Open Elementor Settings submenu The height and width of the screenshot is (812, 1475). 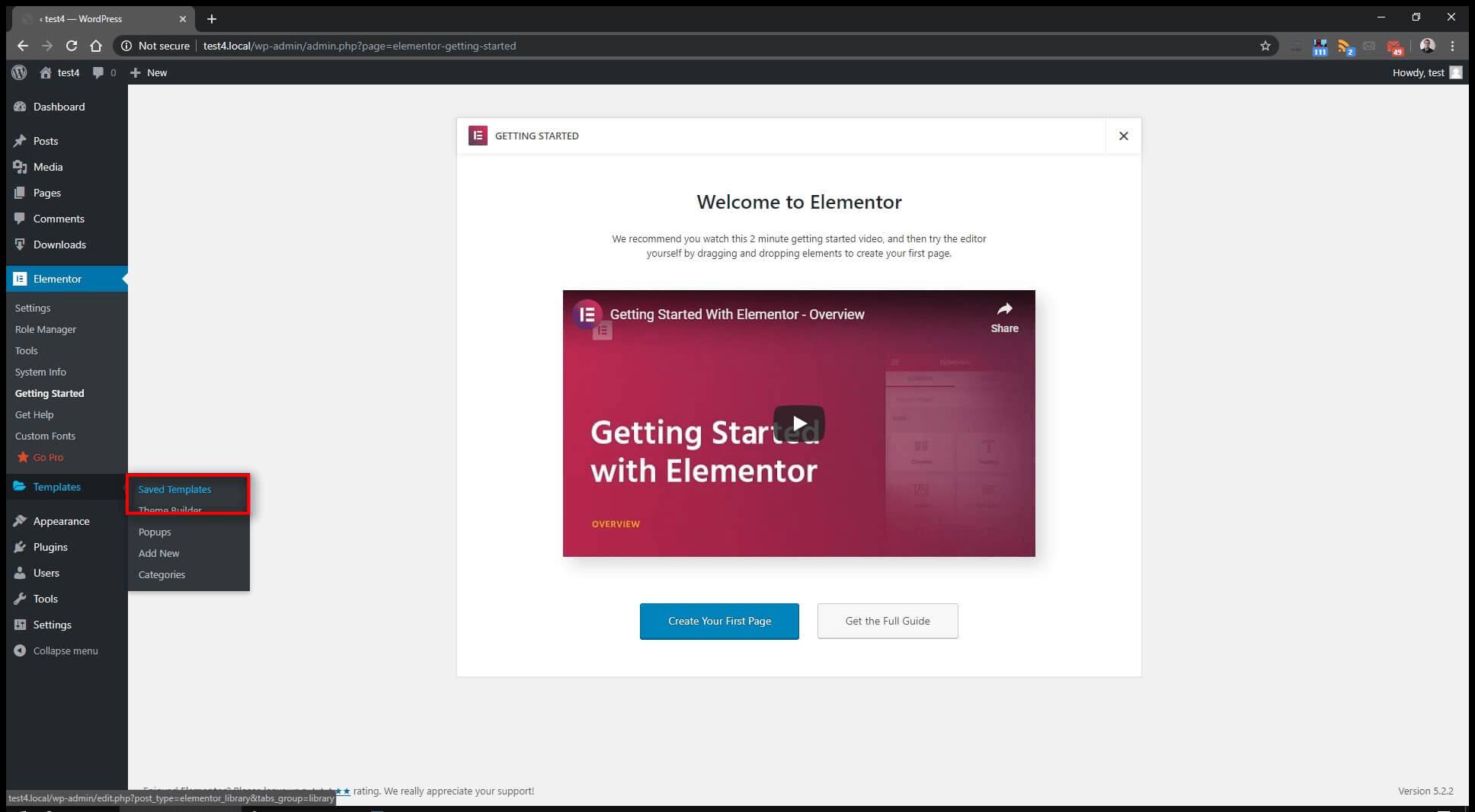click(33, 308)
